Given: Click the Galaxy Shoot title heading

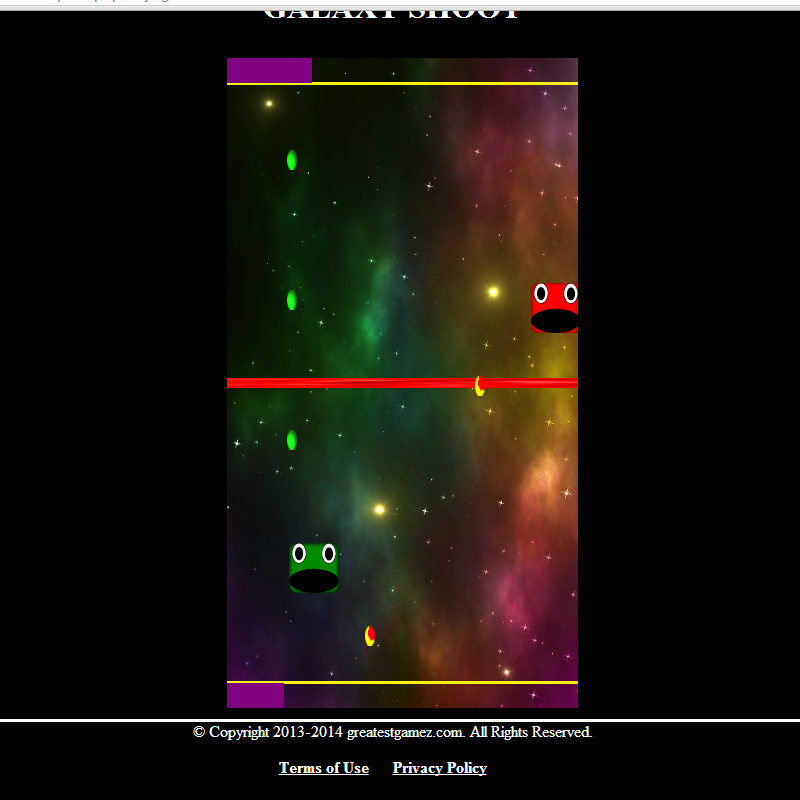Looking at the screenshot, I should [x=391, y=14].
